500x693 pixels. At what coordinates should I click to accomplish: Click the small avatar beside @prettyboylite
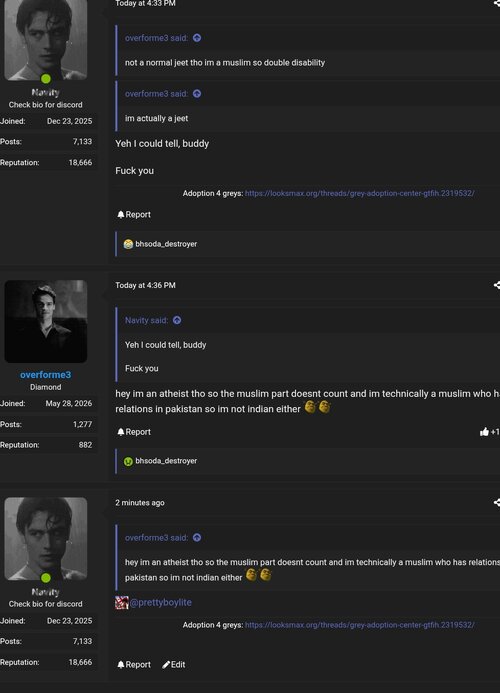[122, 602]
